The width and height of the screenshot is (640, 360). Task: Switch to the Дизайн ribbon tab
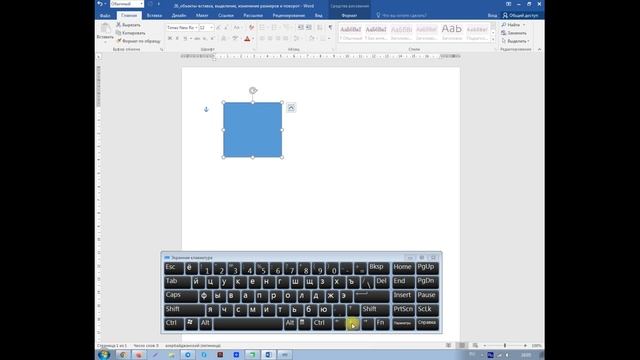179,16
